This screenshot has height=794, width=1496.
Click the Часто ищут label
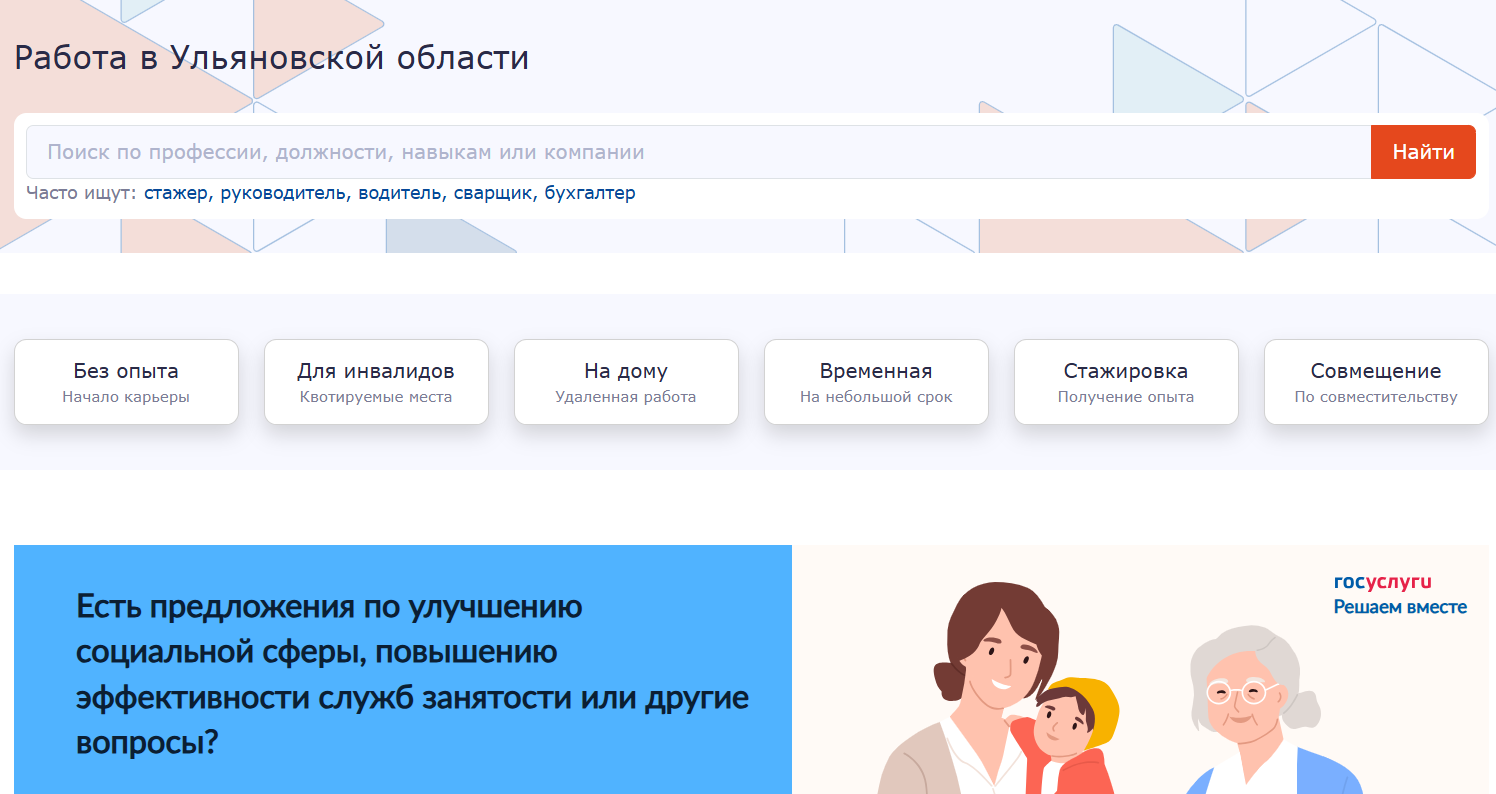[x=81, y=193]
